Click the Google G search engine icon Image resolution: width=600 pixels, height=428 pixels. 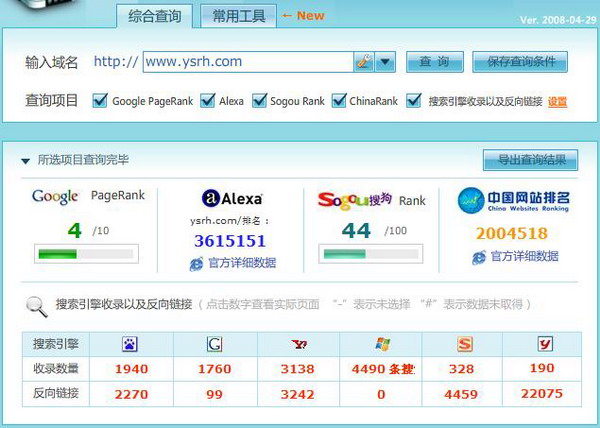click(214, 344)
